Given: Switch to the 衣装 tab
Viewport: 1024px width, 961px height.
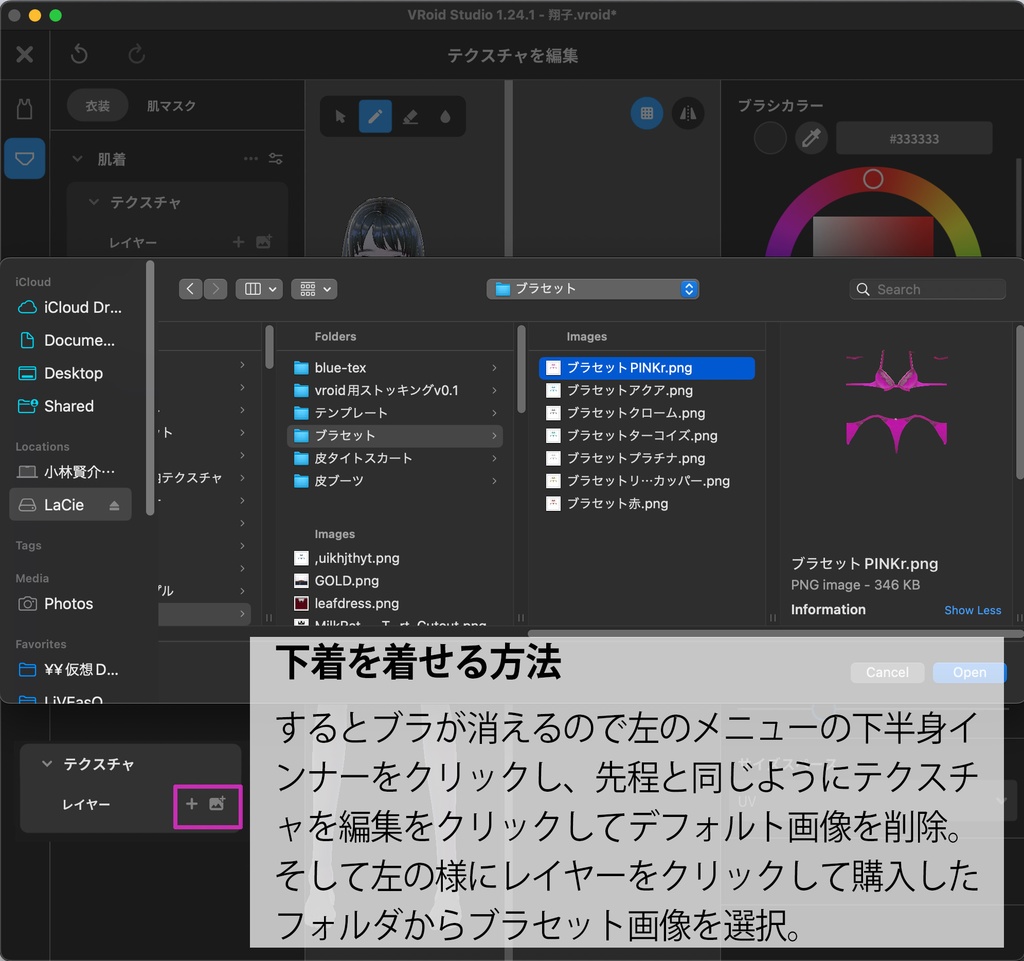Looking at the screenshot, I should pyautogui.click(x=96, y=105).
